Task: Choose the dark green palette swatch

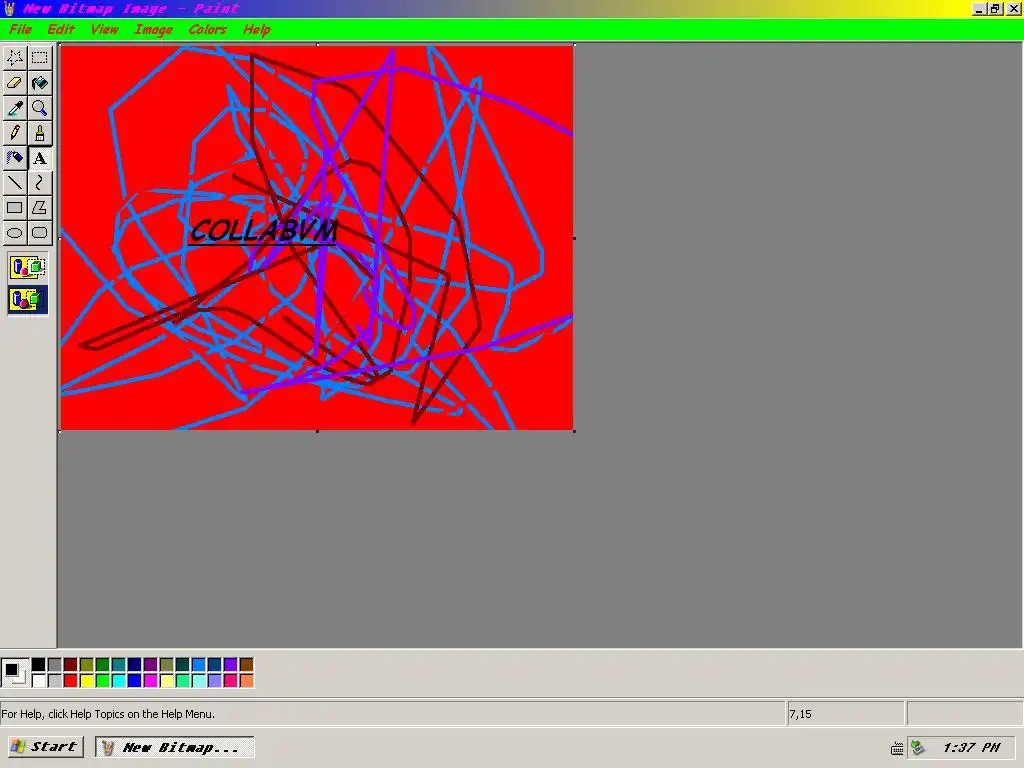Action: coord(103,665)
